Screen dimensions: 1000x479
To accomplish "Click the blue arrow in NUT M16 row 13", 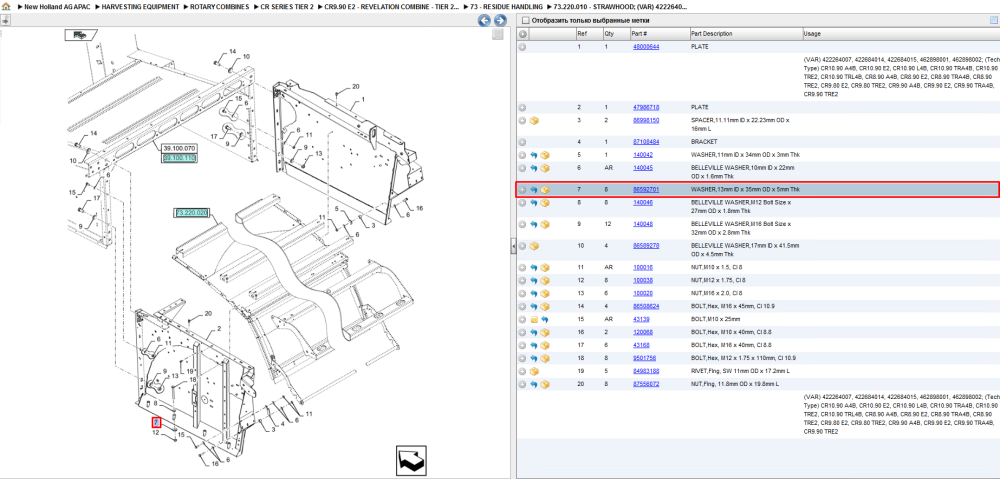I will click(534, 293).
